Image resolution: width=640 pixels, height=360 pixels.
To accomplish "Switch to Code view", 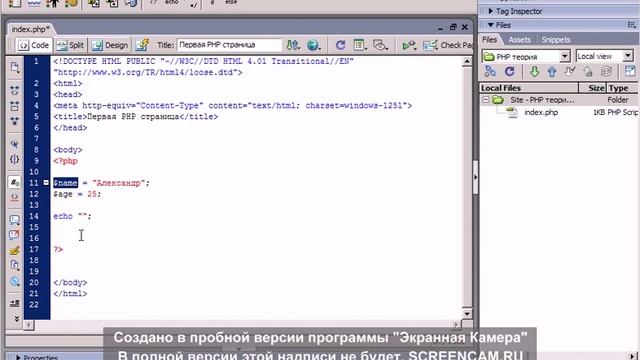I will [34, 45].
